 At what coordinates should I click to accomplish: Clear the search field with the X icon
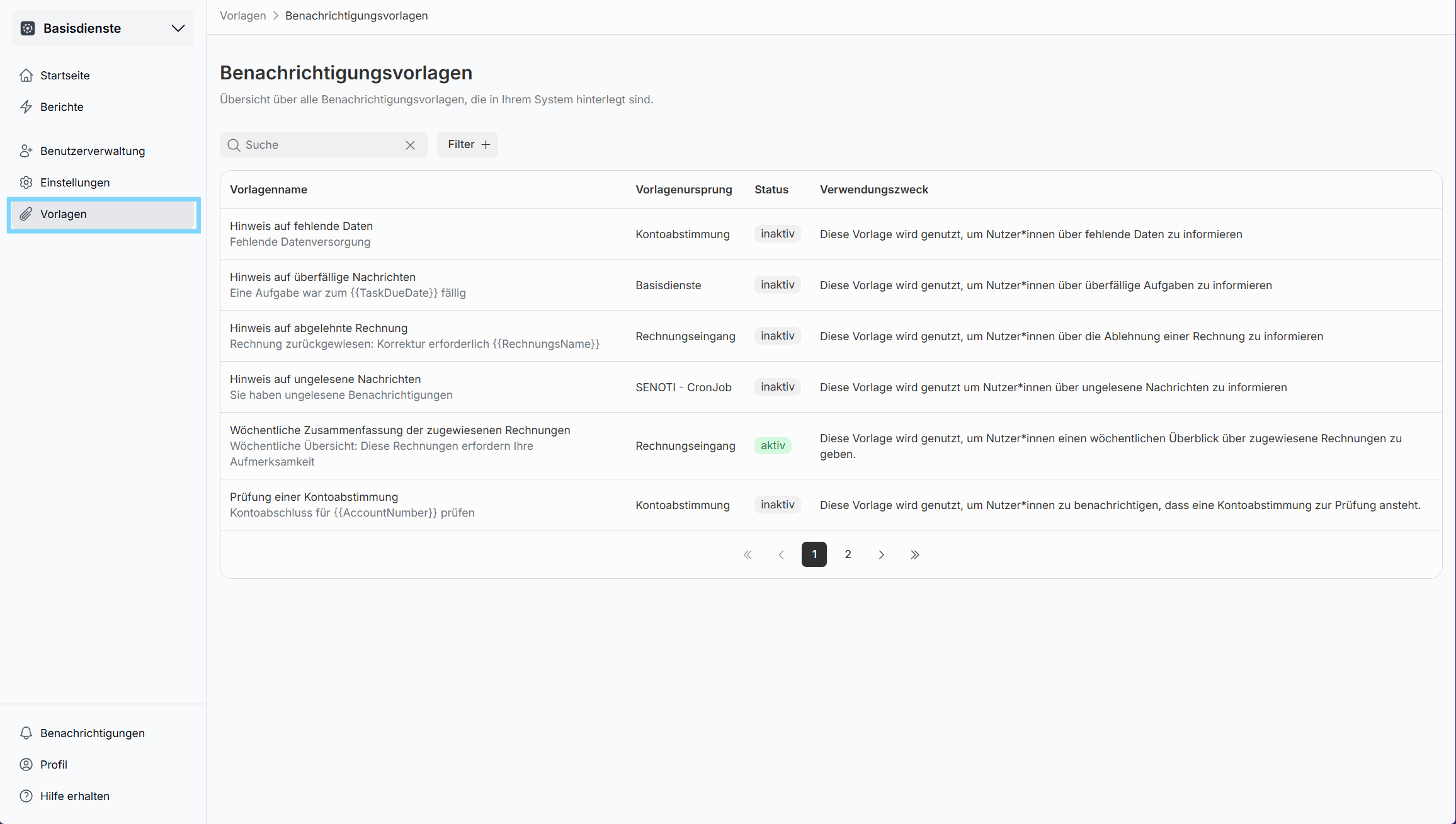410,146
